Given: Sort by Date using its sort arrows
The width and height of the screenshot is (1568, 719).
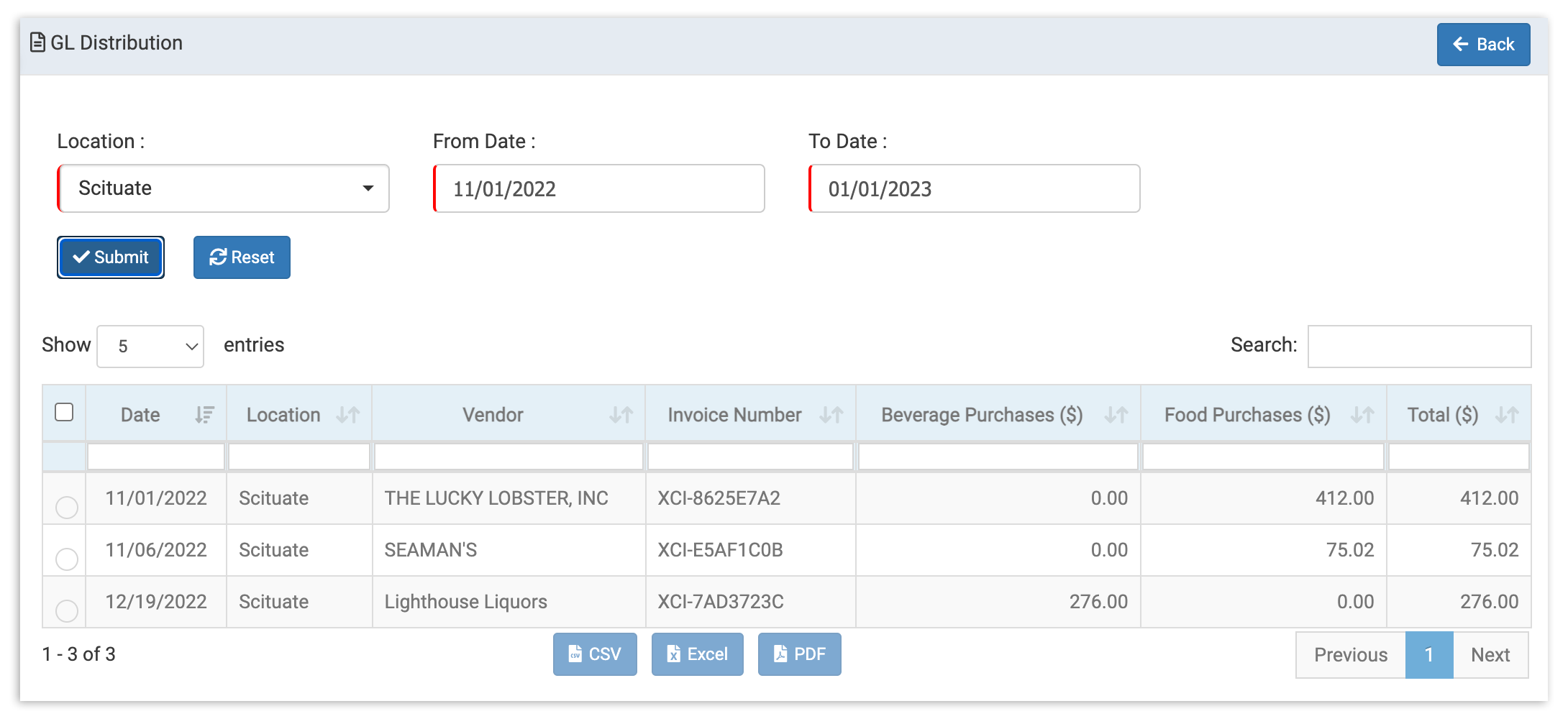Looking at the screenshot, I should [x=204, y=414].
